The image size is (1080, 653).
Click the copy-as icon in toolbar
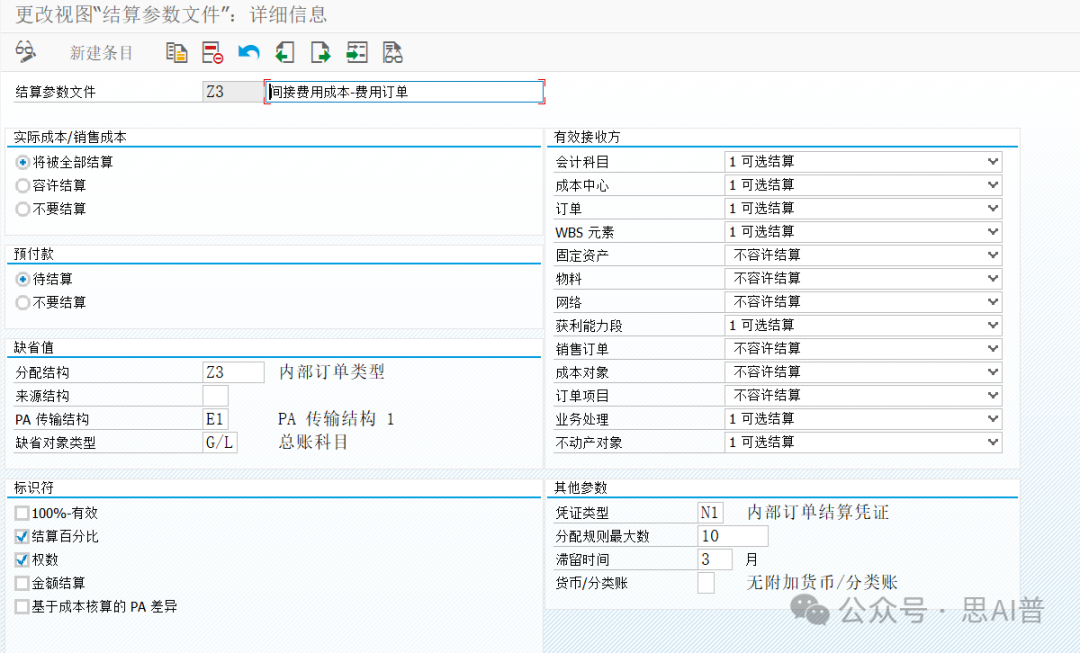point(176,52)
